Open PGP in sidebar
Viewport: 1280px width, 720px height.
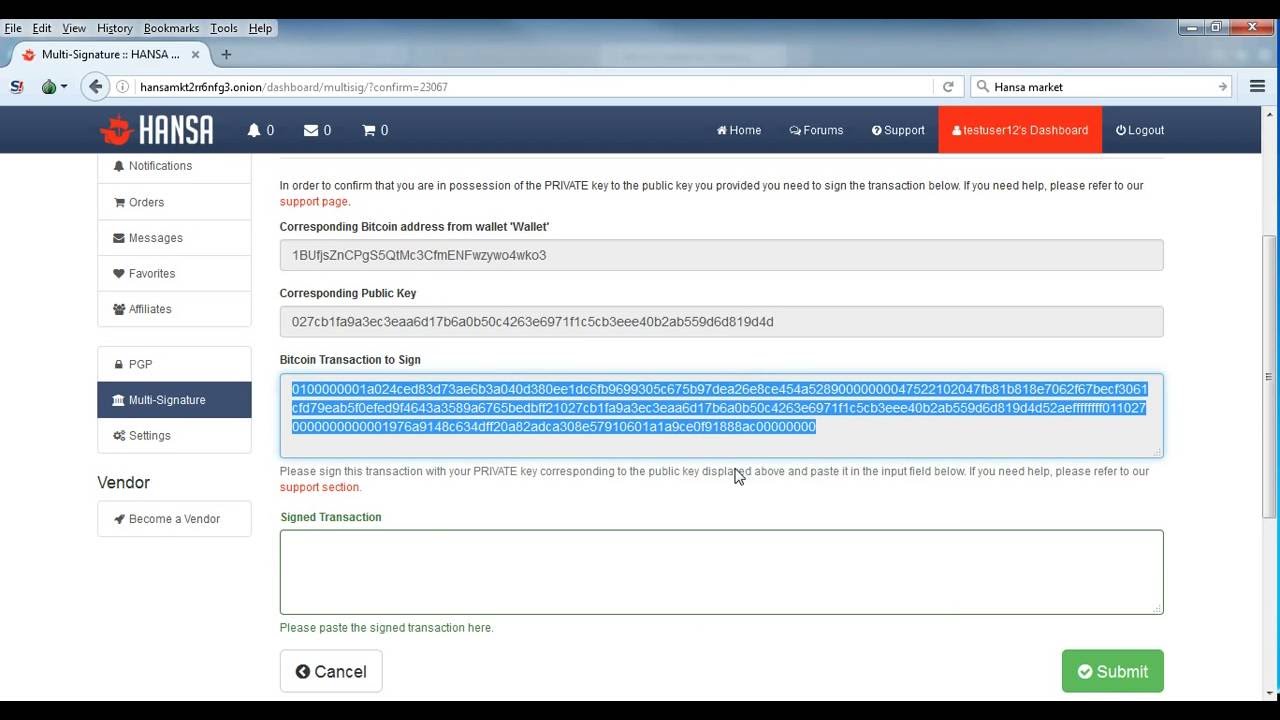click(x=174, y=364)
